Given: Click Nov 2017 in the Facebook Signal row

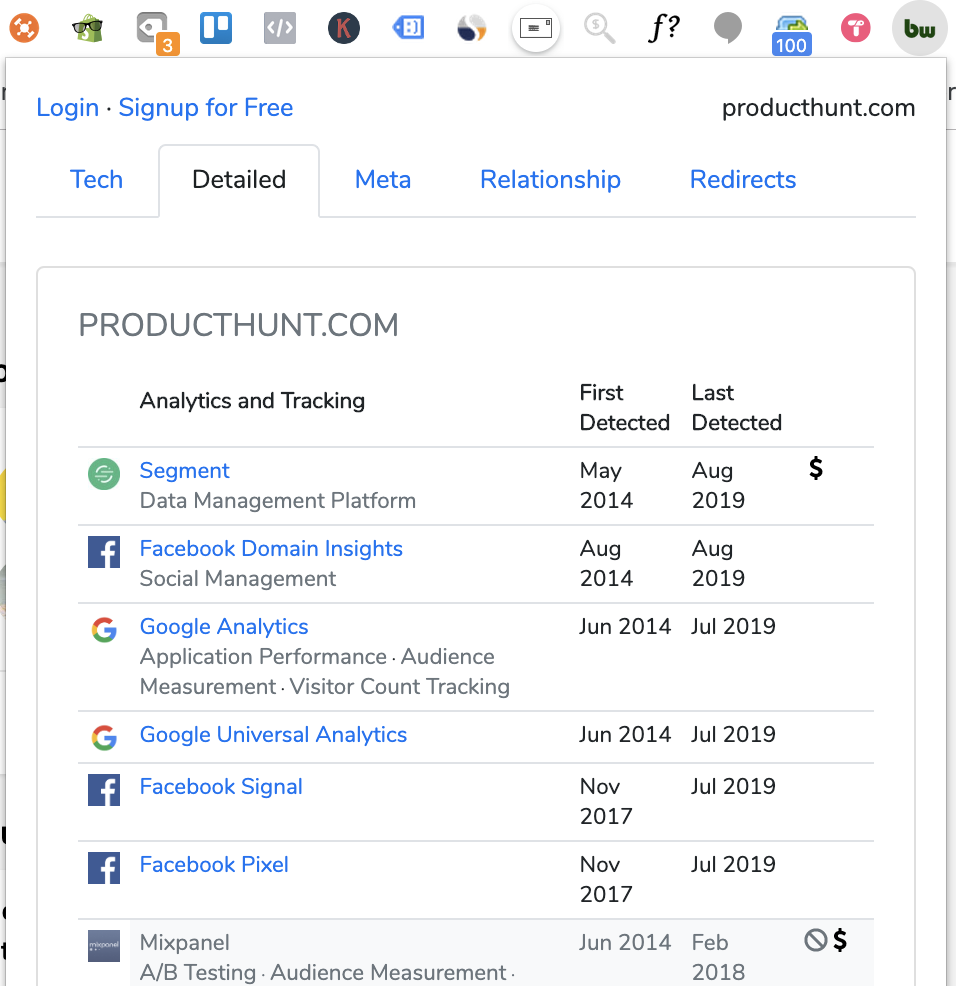Looking at the screenshot, I should tap(606, 801).
